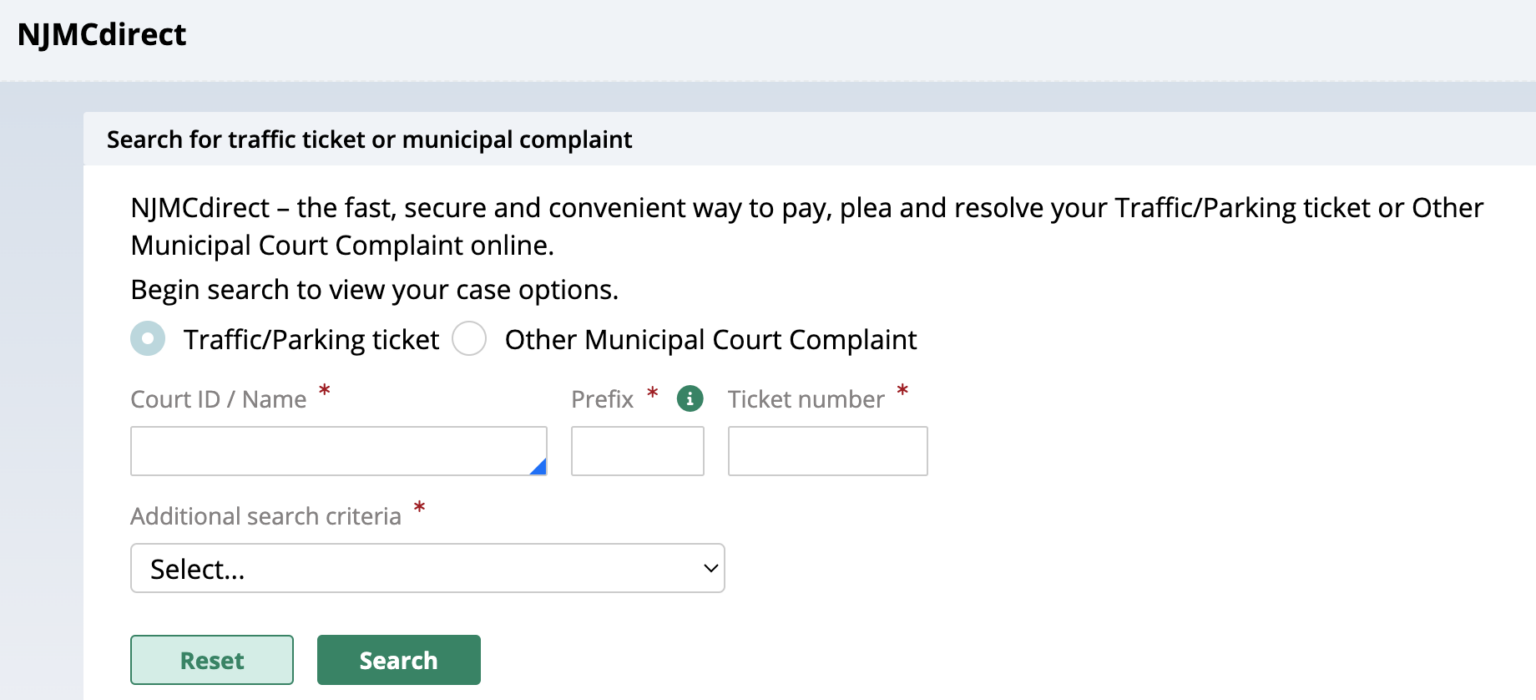Screen dimensions: 1536x700
Task: Click the NJMCdirect page title
Action: pos(102,35)
